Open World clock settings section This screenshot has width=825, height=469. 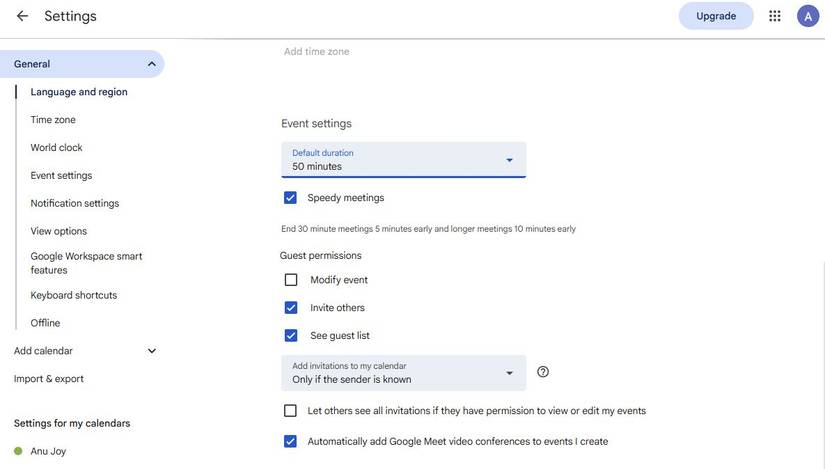pyautogui.click(x=56, y=148)
